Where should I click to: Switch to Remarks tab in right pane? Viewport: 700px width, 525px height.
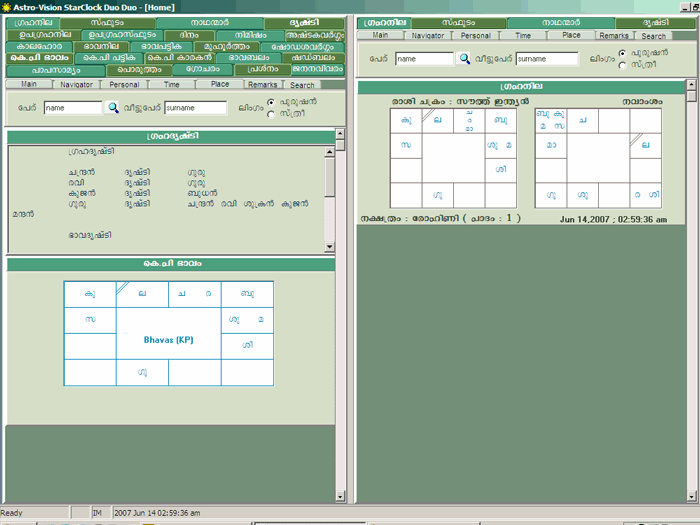click(x=614, y=35)
